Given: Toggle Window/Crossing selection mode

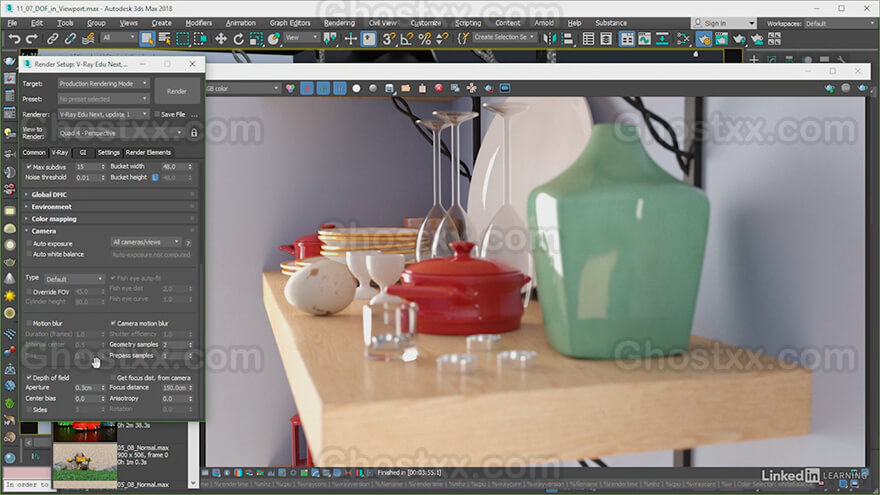Looking at the screenshot, I should pos(200,39).
